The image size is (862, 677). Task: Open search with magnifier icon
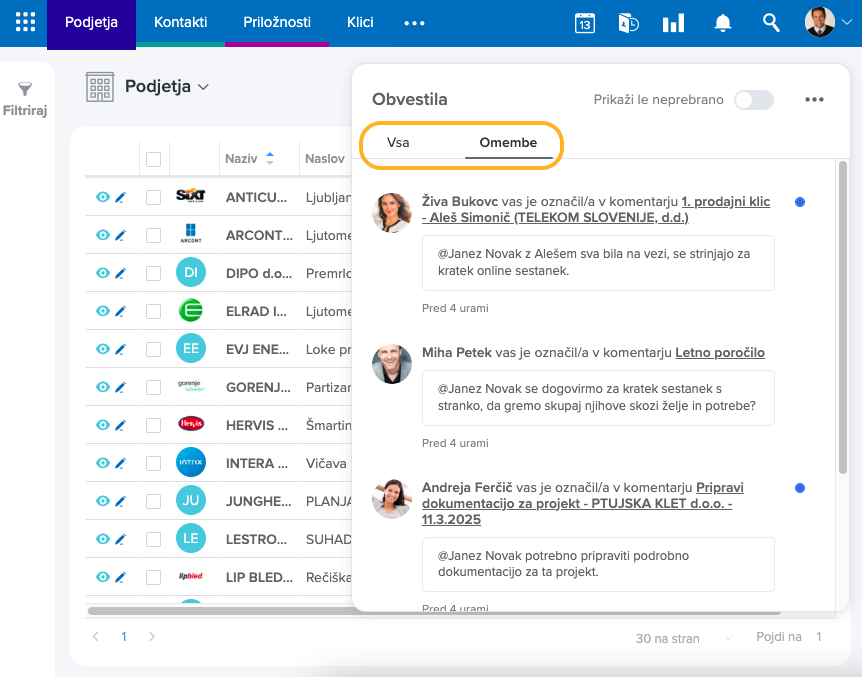770,23
